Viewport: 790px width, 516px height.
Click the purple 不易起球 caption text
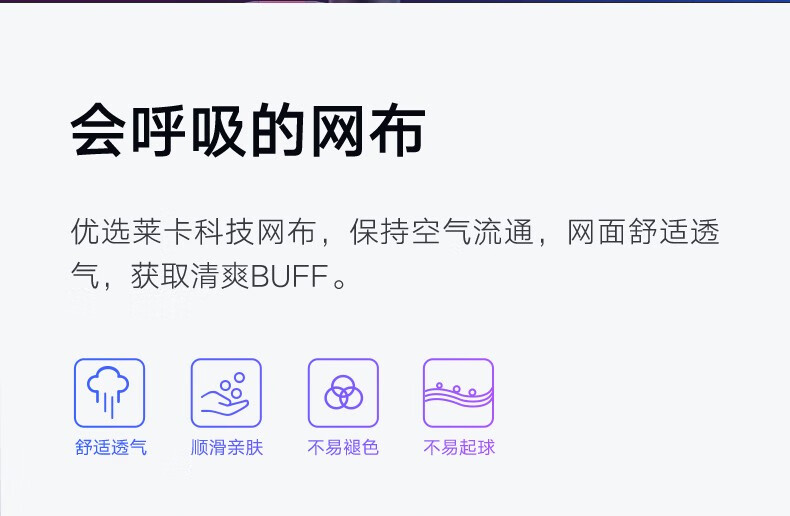point(459,447)
